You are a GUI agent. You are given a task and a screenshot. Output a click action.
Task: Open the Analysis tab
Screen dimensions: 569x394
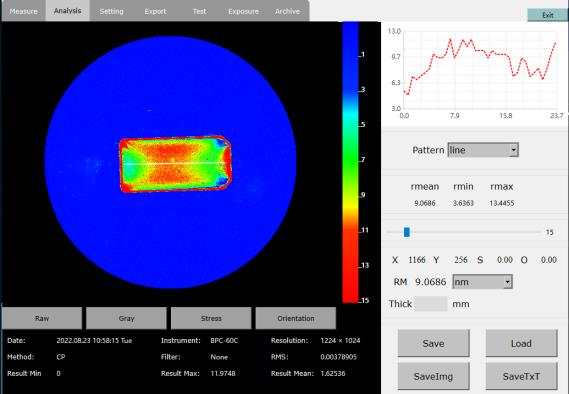coord(67,11)
